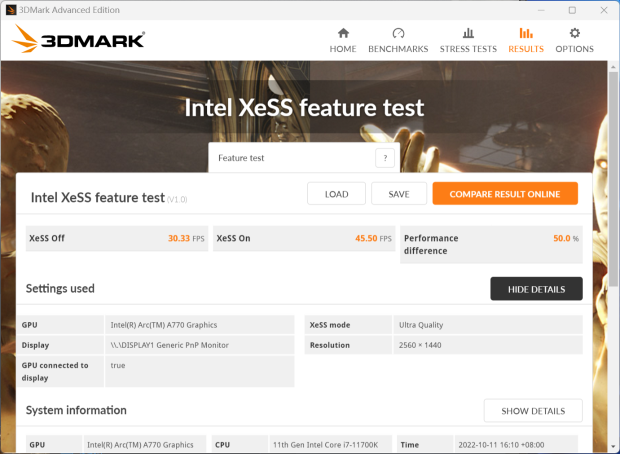Image resolution: width=620 pixels, height=454 pixels.
Task: Click the question mark help icon
Action: [x=385, y=158]
